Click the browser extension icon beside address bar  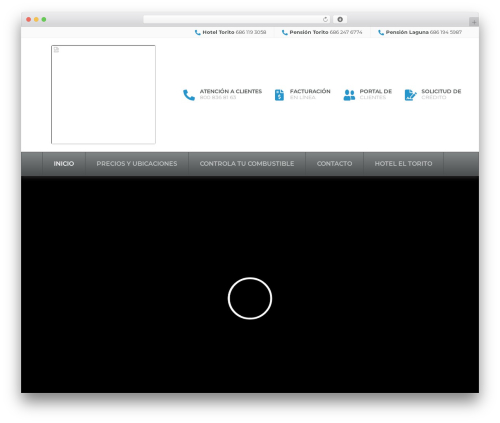(340, 20)
